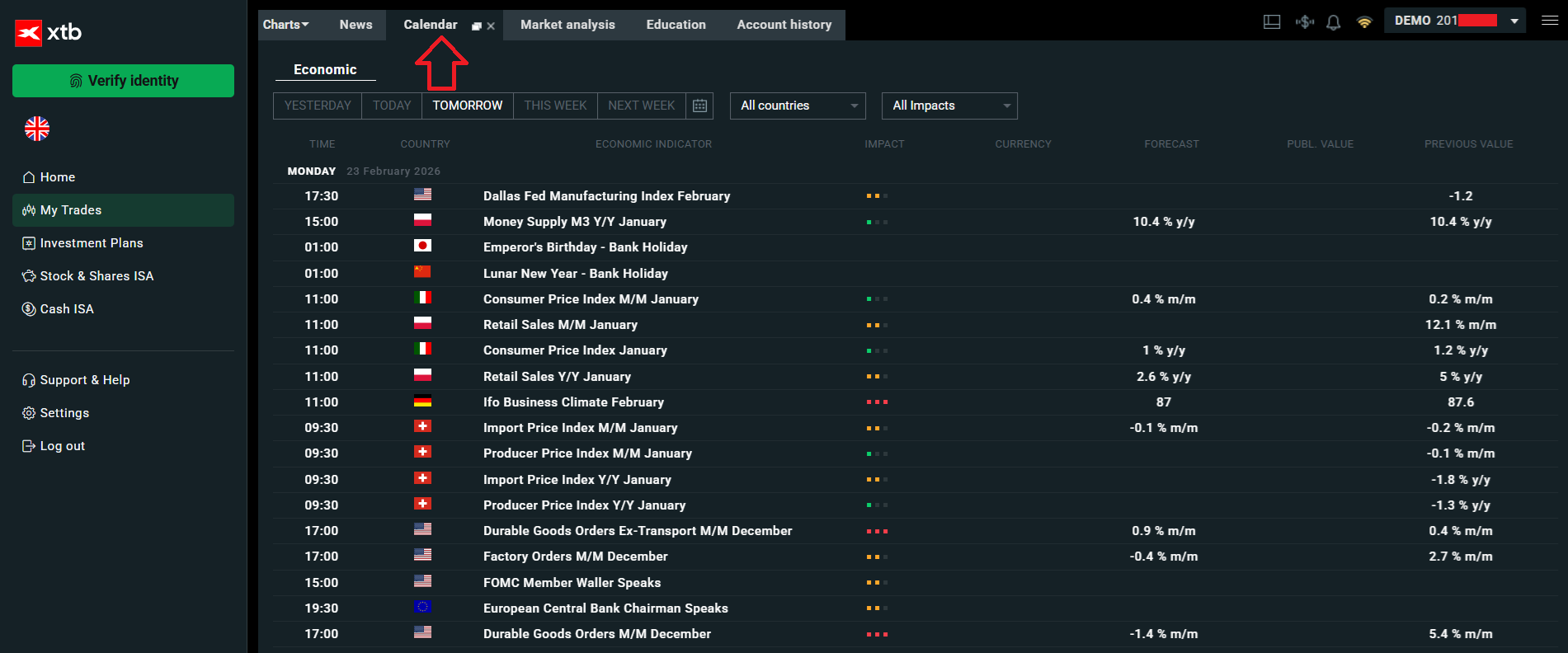Image resolution: width=1568 pixels, height=653 pixels.
Task: Open the All Impacts filter dropdown
Action: 949,106
